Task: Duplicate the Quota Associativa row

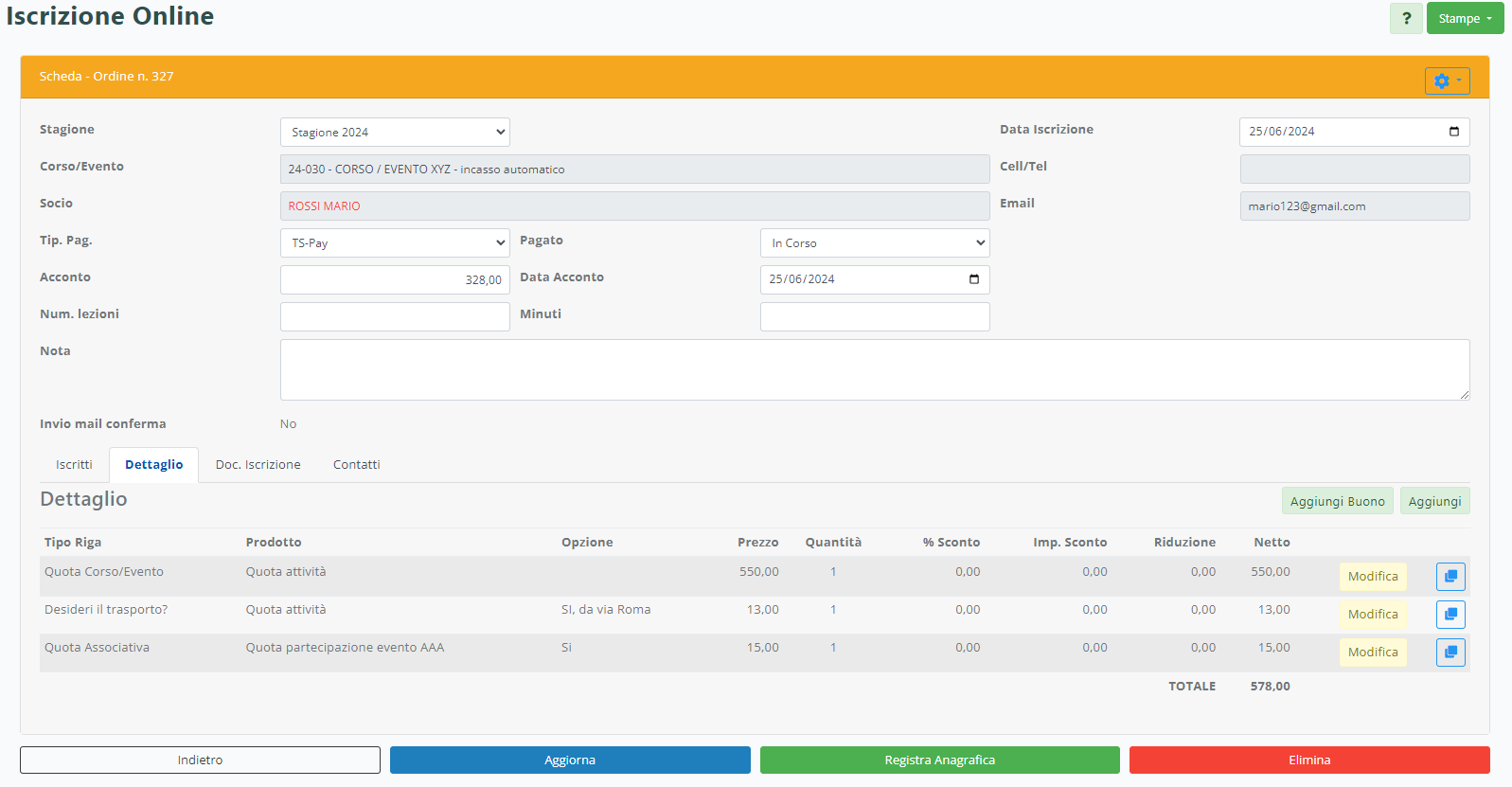Action: (1450, 653)
